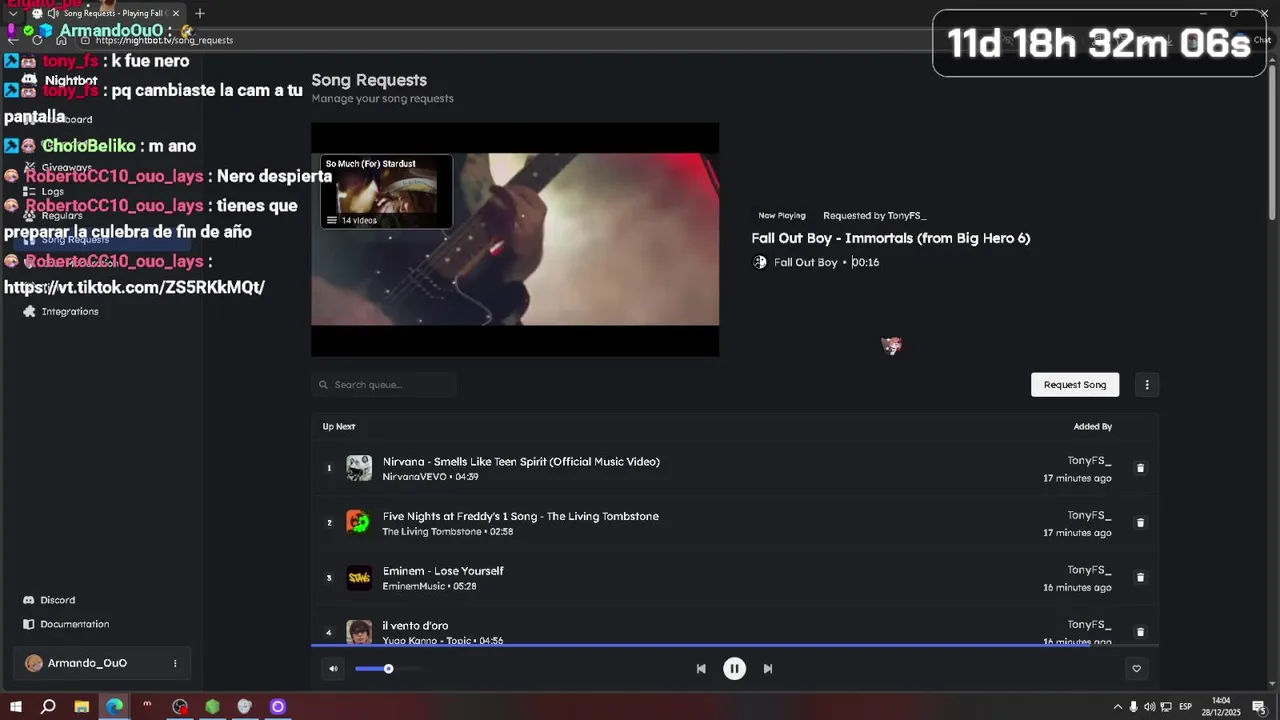The height and width of the screenshot is (720, 1280).
Task: Open the So Much (For) Stardust playlist overlay
Action: click(386, 191)
